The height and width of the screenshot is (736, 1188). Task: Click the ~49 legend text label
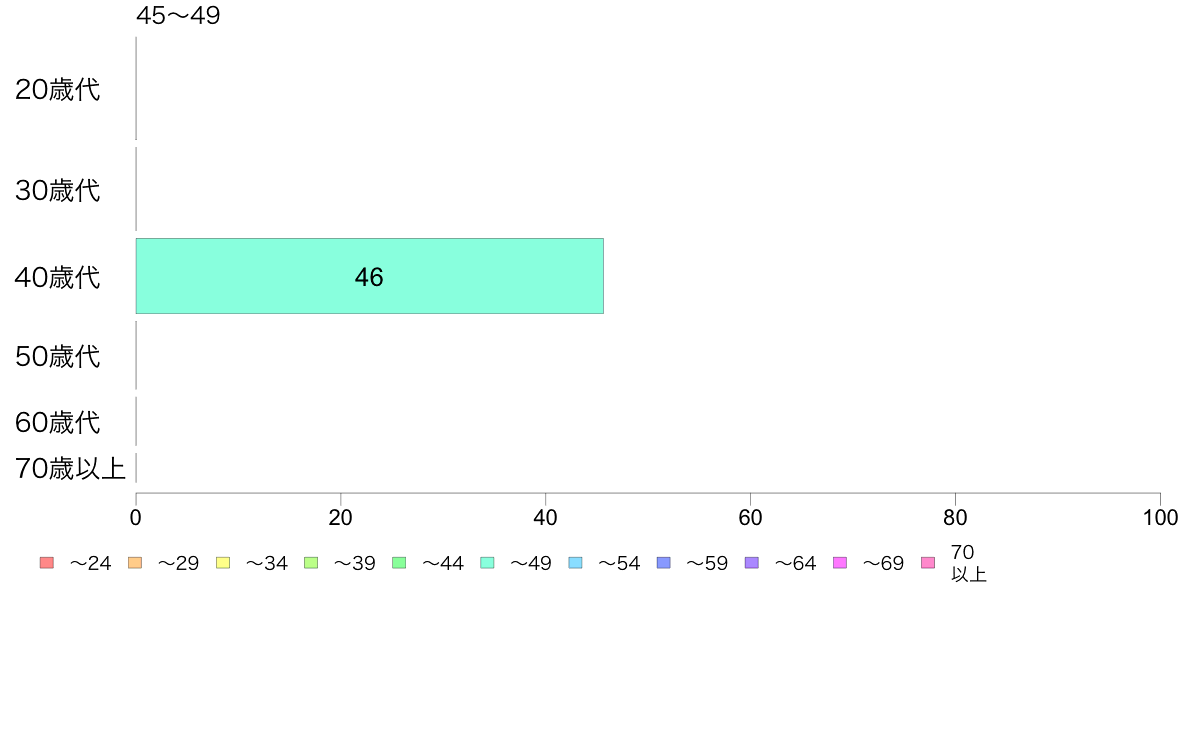click(x=530, y=563)
